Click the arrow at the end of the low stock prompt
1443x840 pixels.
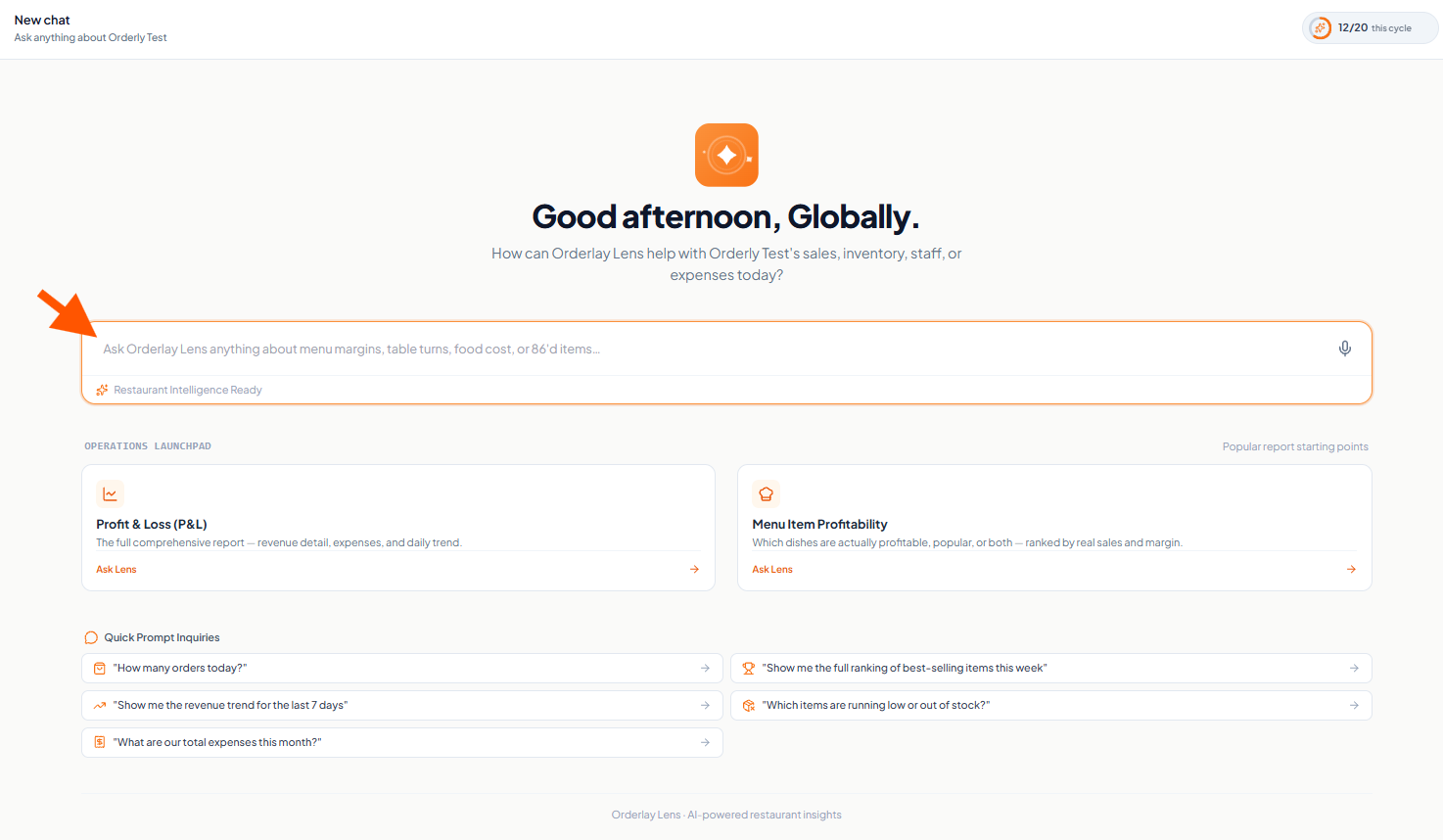[x=1354, y=706]
